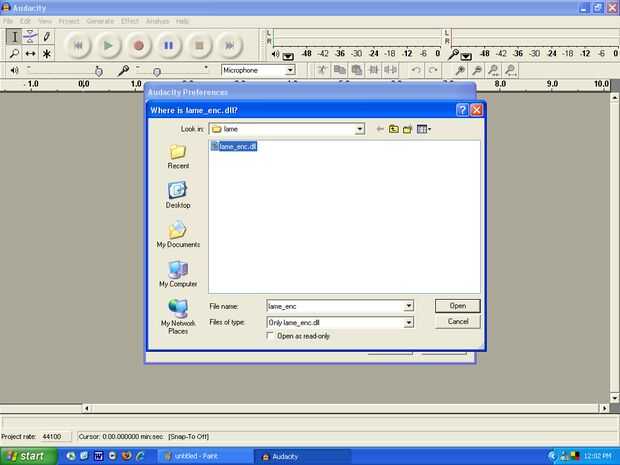
Task: Click Firefox icon in quick launch
Action: click(127, 456)
